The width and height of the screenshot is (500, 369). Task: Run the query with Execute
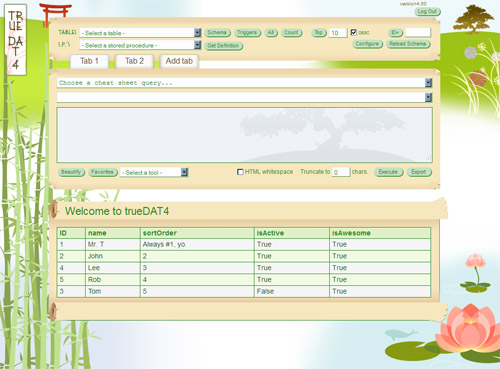tap(389, 172)
